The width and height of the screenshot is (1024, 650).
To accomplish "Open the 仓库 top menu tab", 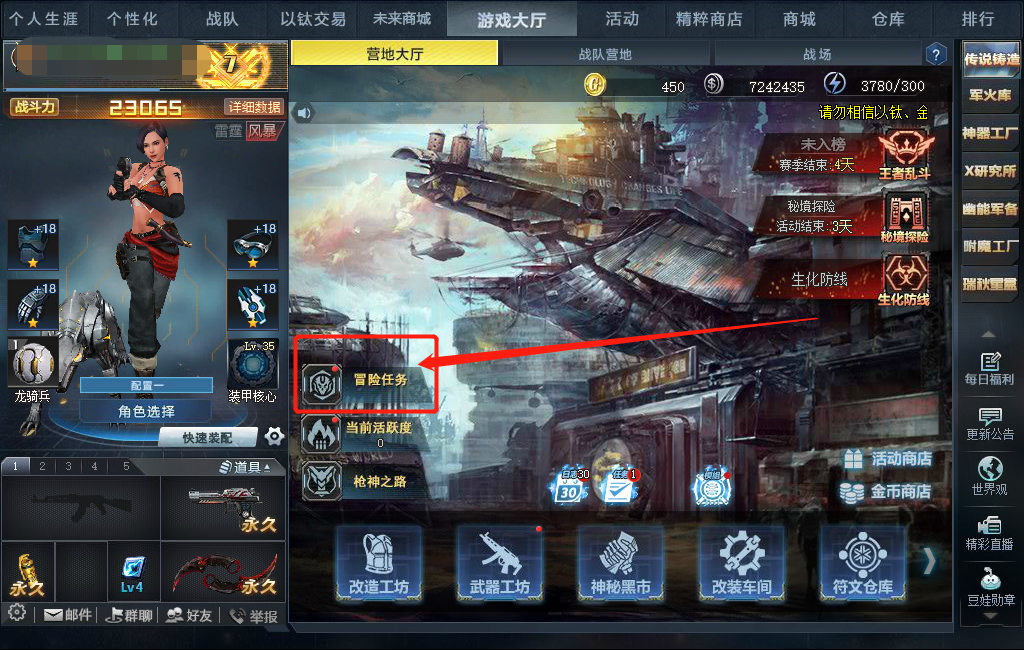I will click(x=888, y=19).
